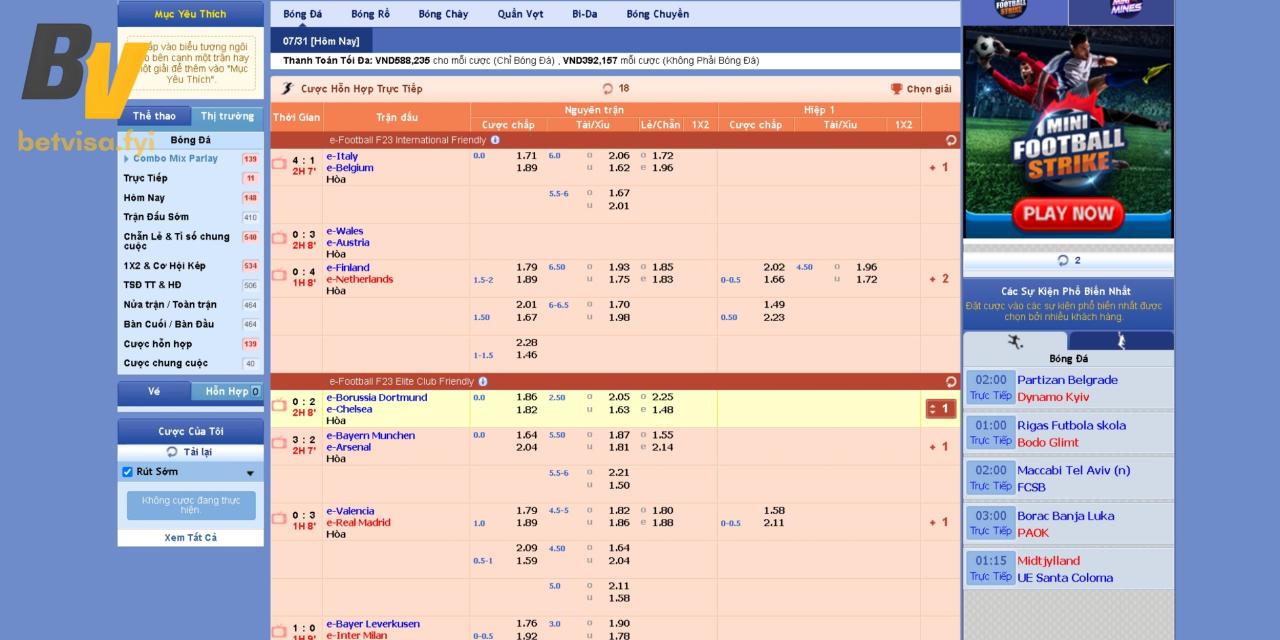Switch to the Thị trường tab
1280x640 pixels.
point(227,116)
